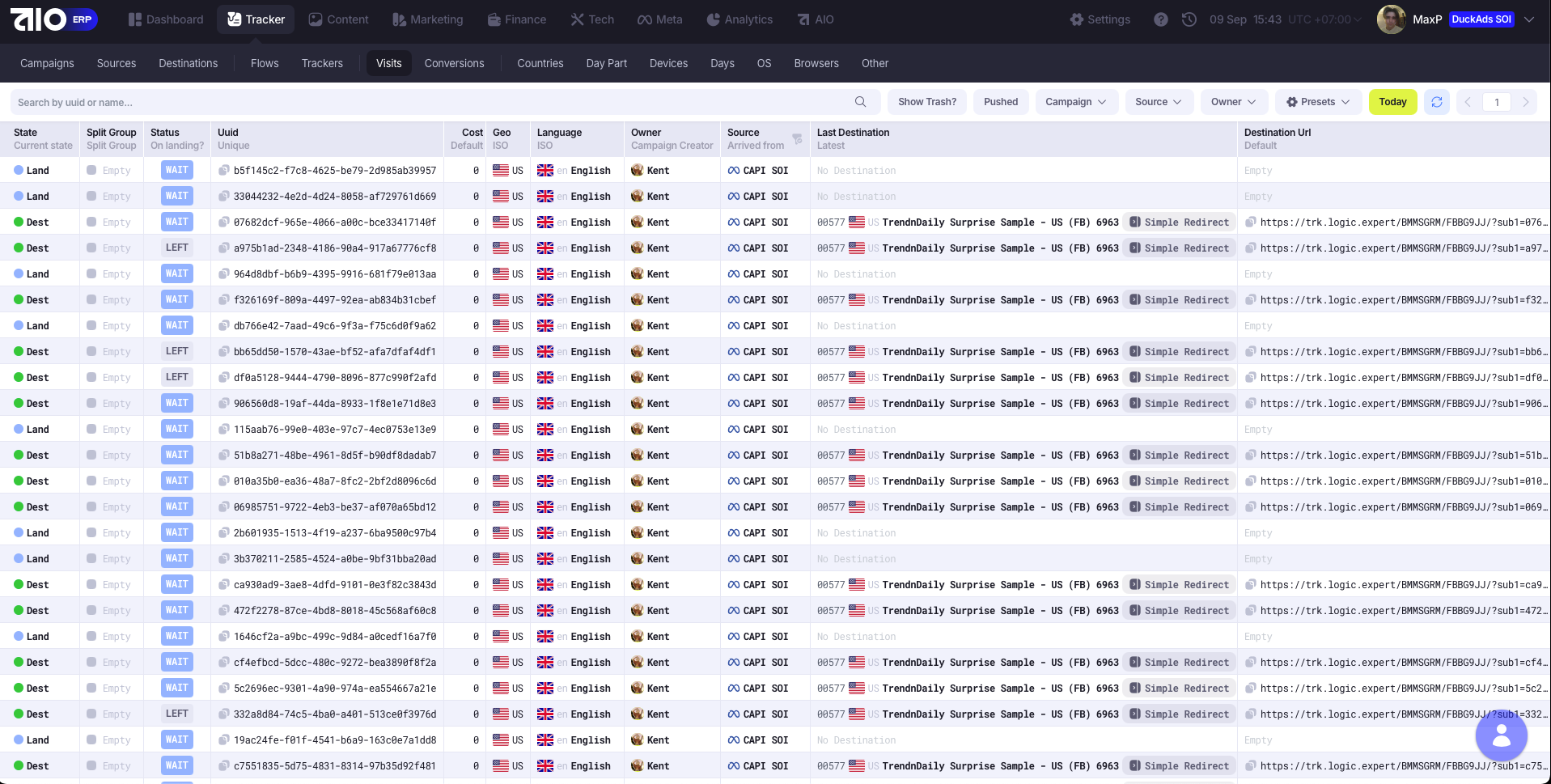Toggle Split Group box in row db766e42

91,326
